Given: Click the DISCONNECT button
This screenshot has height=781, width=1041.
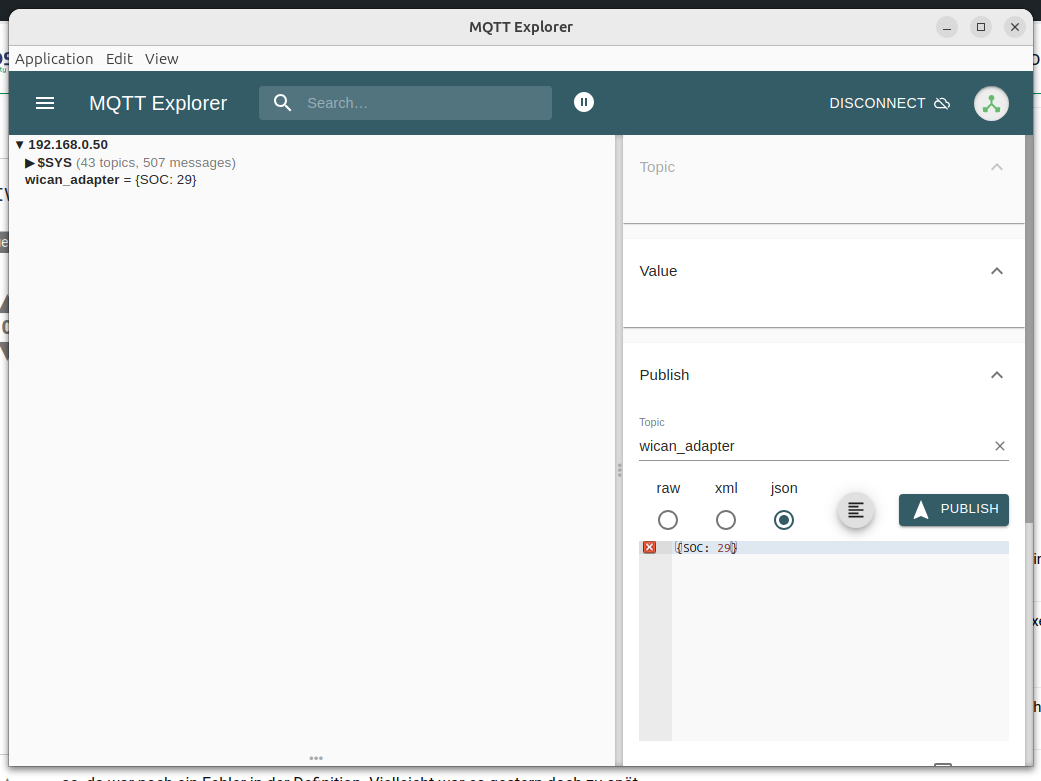Looking at the screenshot, I should coord(890,104).
